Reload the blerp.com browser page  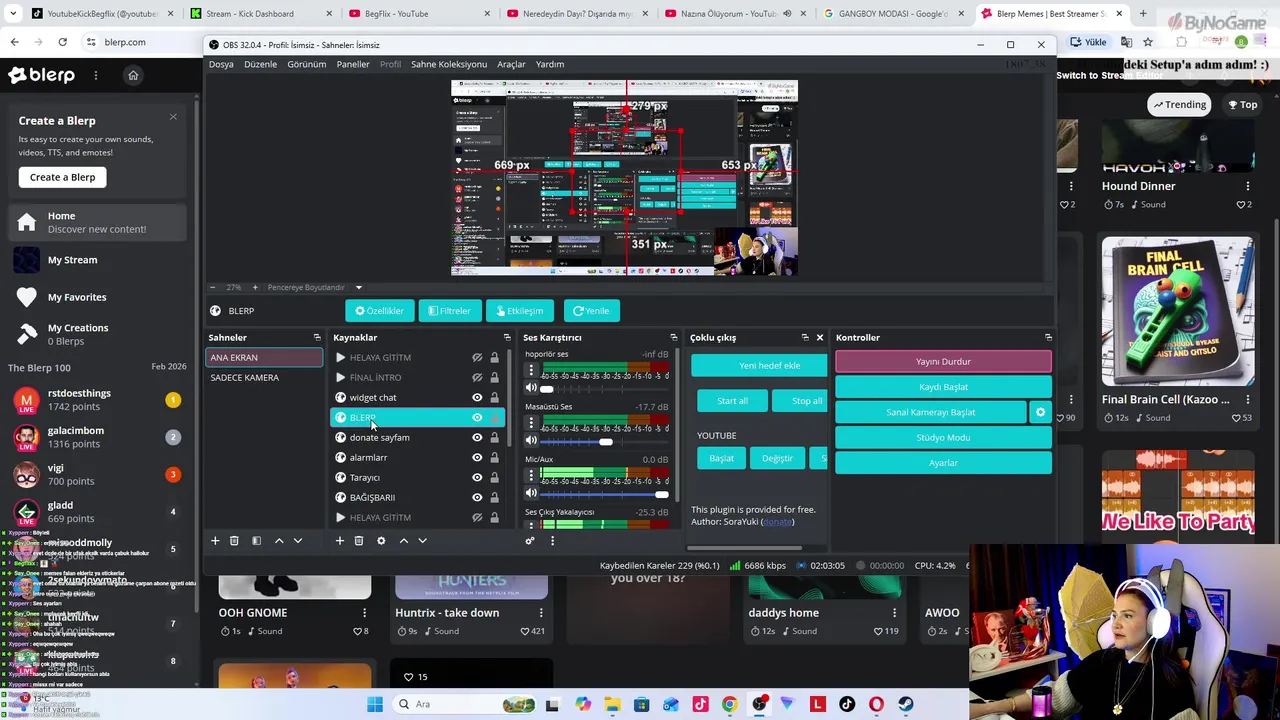tap(62, 42)
